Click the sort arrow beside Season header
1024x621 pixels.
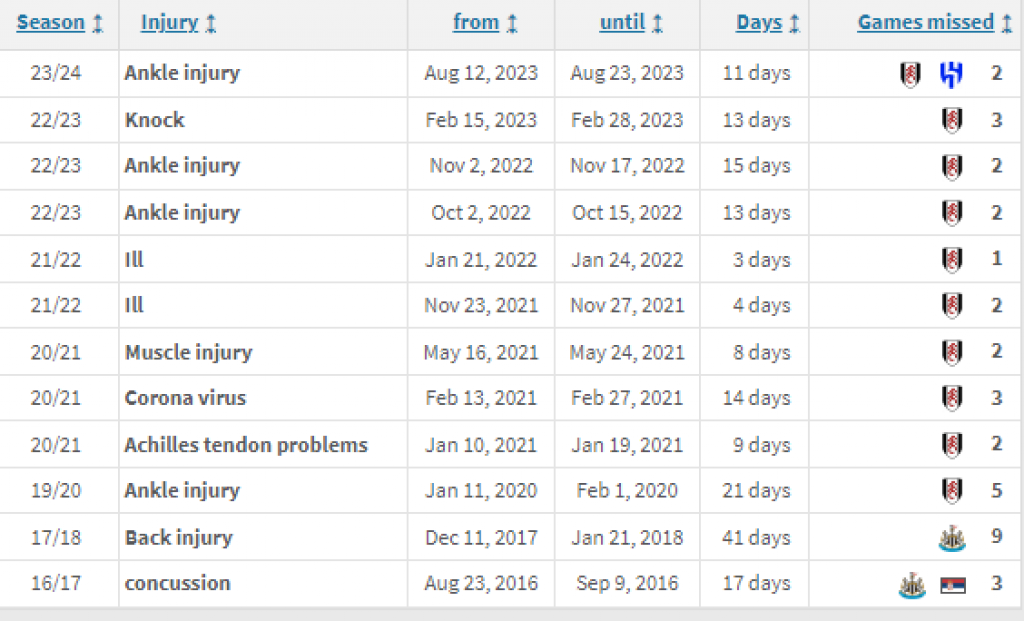click(98, 24)
